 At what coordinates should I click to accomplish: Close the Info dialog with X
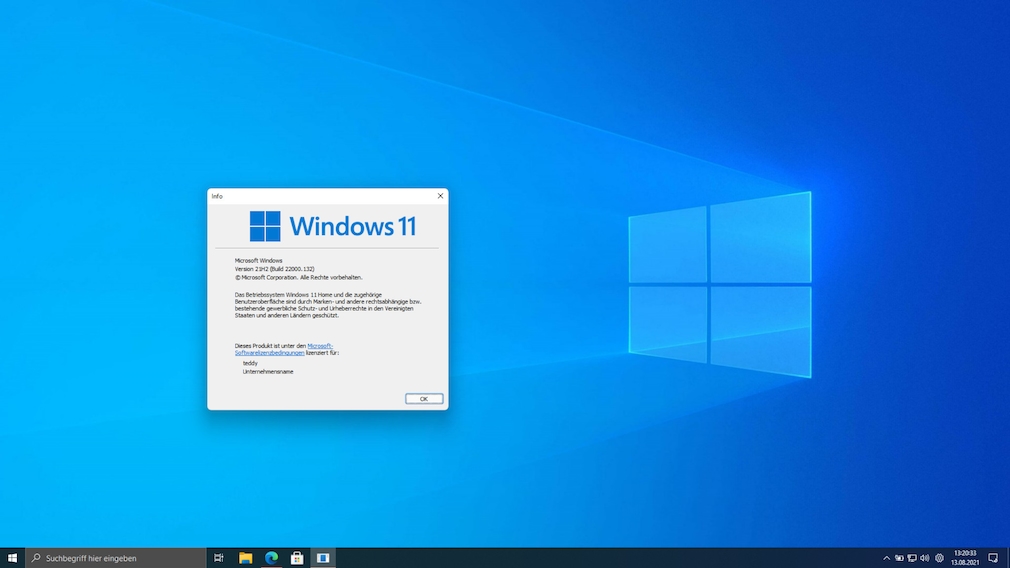coord(440,196)
